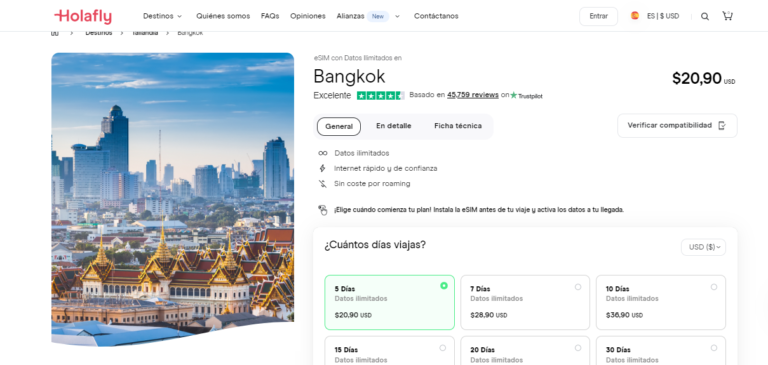Click the infinity unlimited data icon
768x365 pixels.
coord(322,153)
